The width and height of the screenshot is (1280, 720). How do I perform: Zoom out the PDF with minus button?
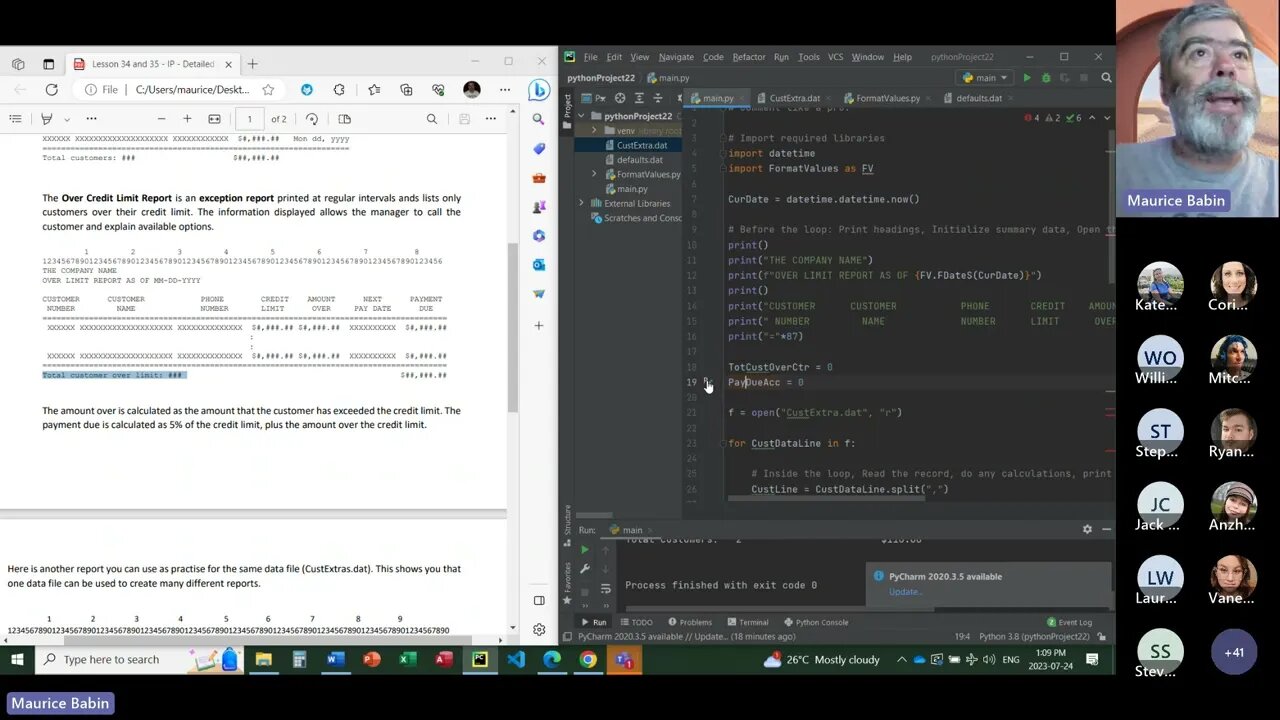tap(161, 119)
